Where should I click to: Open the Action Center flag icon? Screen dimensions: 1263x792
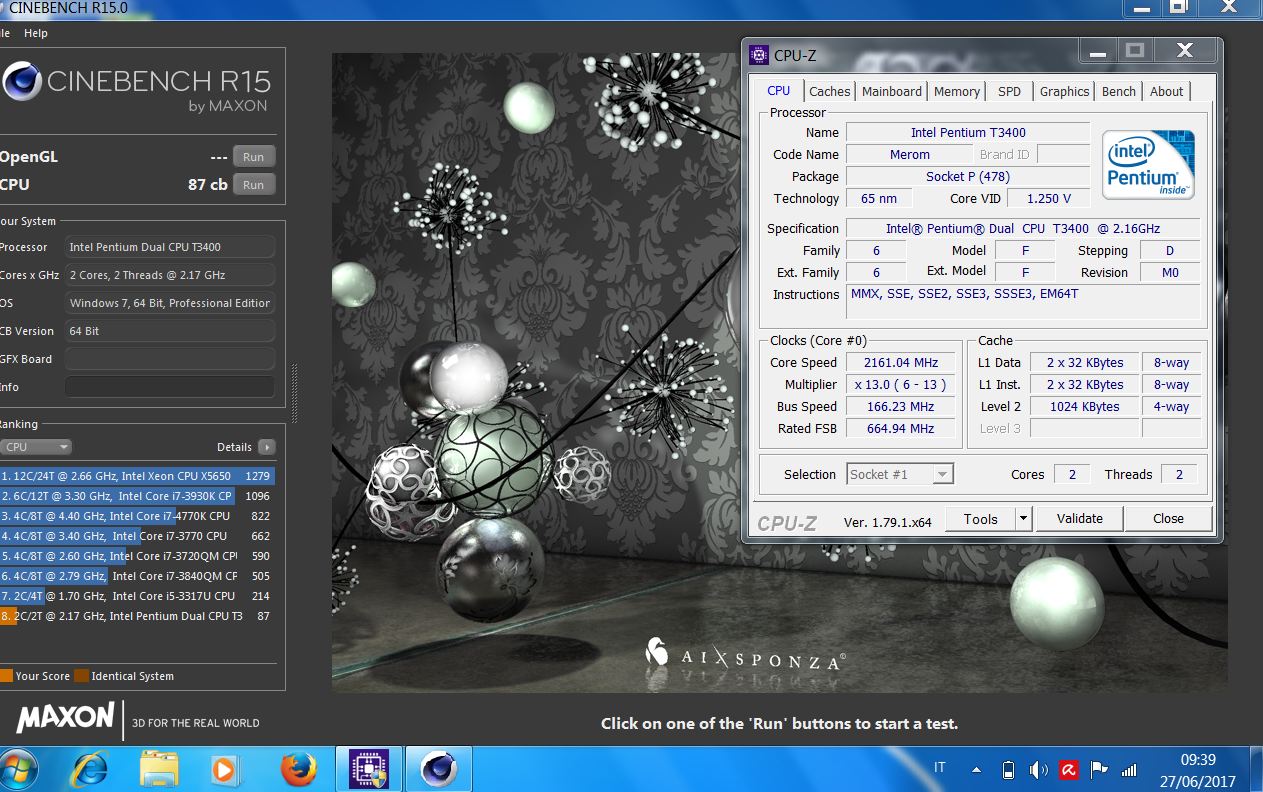(x=1099, y=770)
